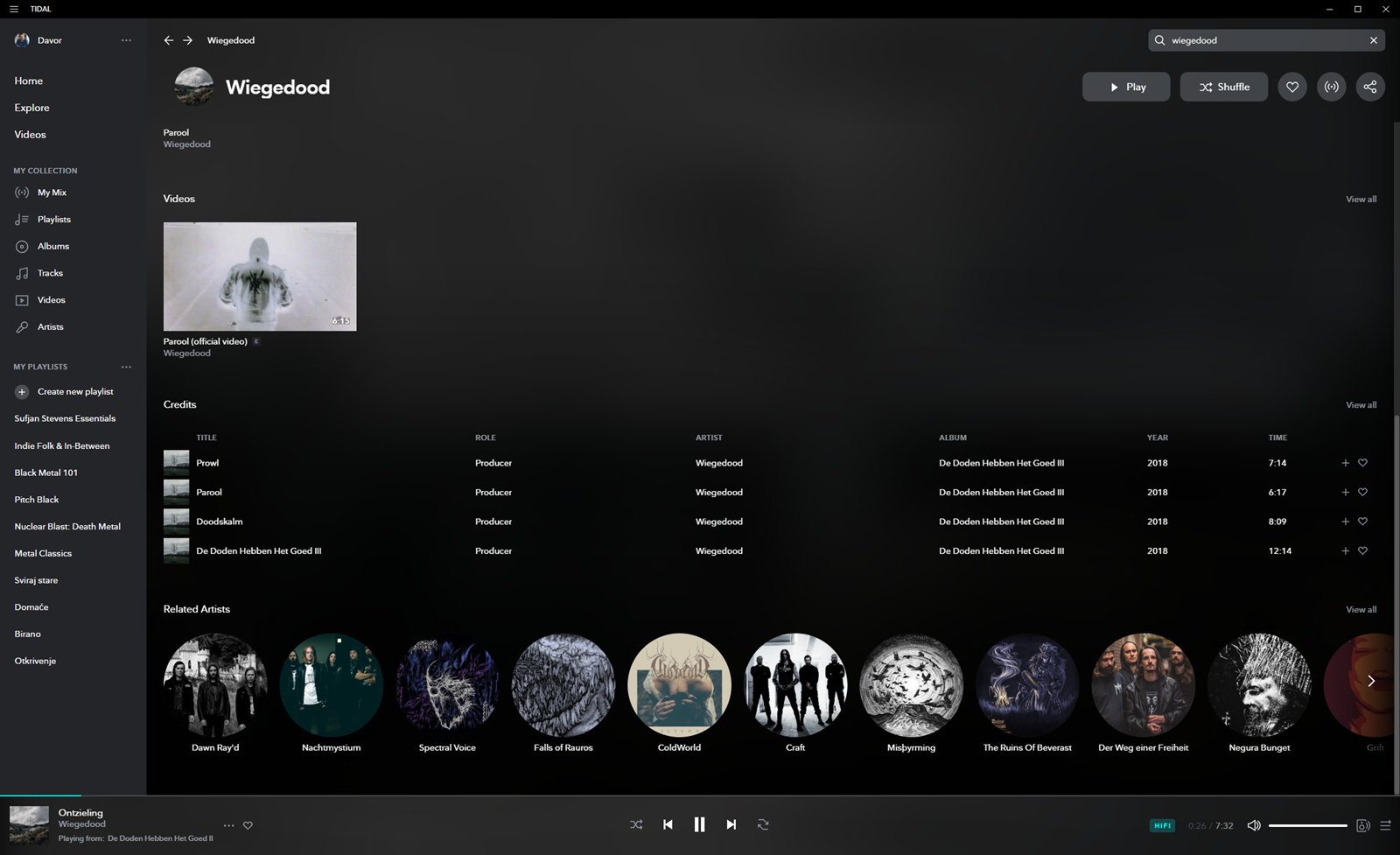Favorite the artist Wiegedood with heart
1400x855 pixels.
[x=1292, y=87]
